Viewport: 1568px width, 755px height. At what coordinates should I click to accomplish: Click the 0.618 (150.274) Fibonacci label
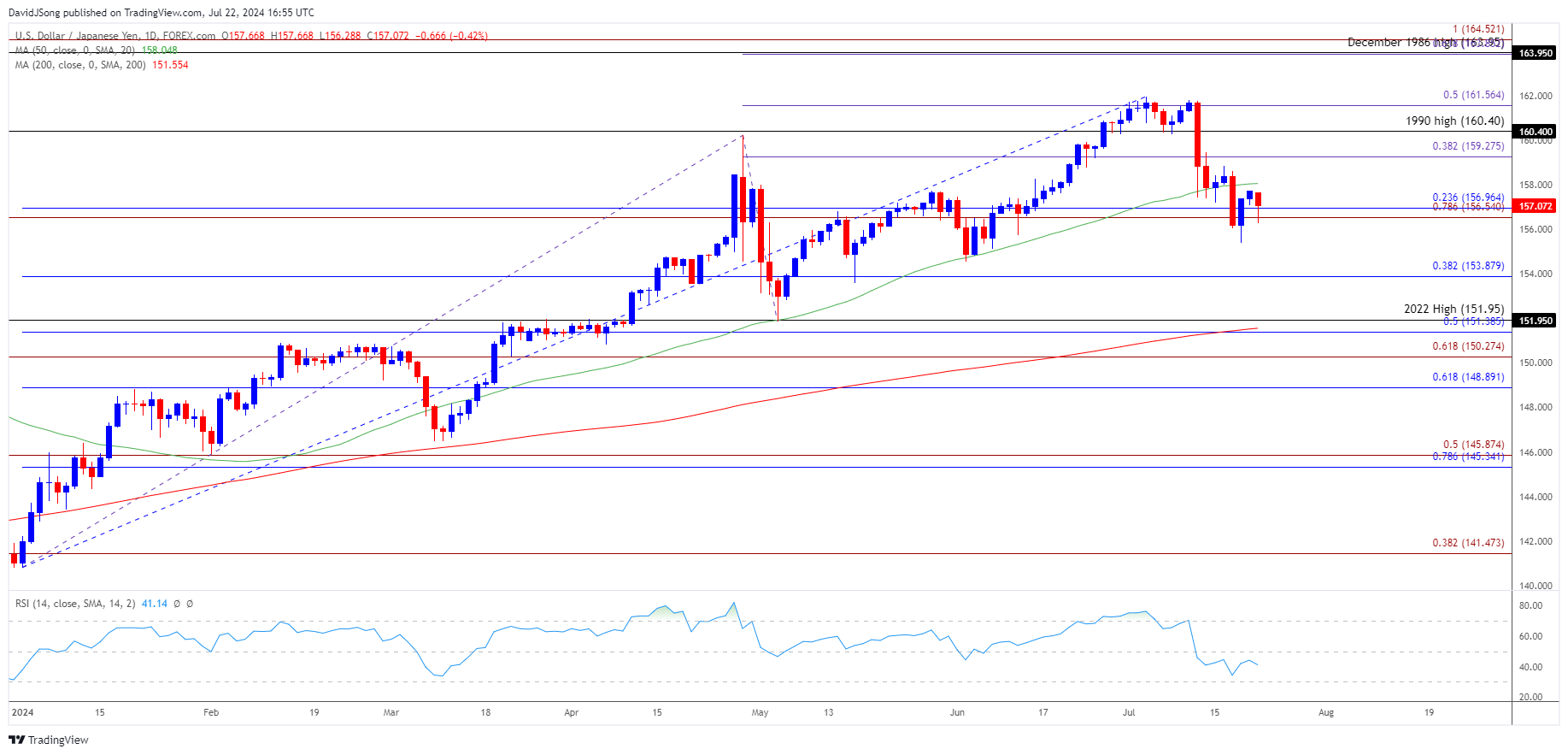pos(1469,346)
